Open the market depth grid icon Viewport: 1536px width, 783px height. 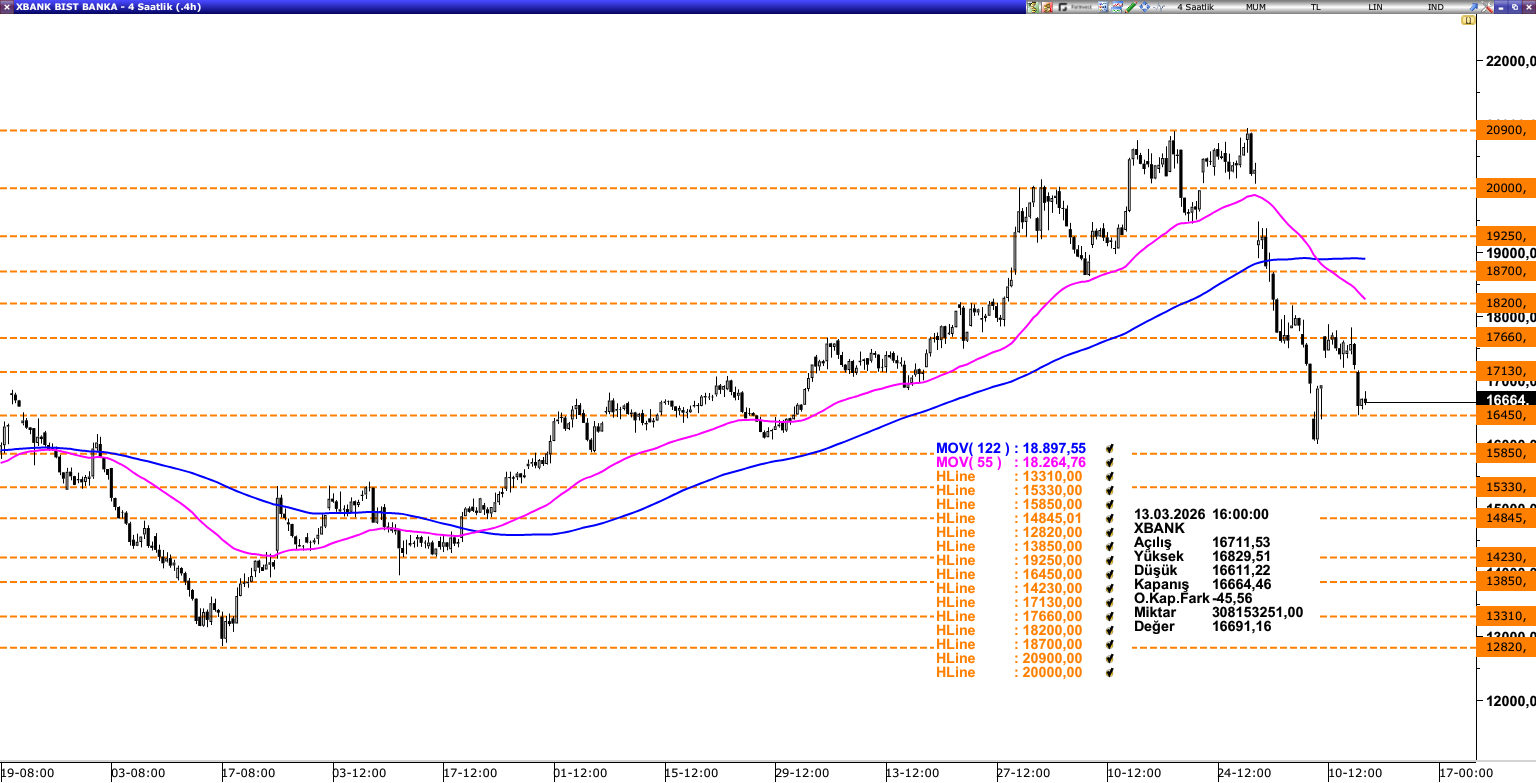click(x=1103, y=8)
